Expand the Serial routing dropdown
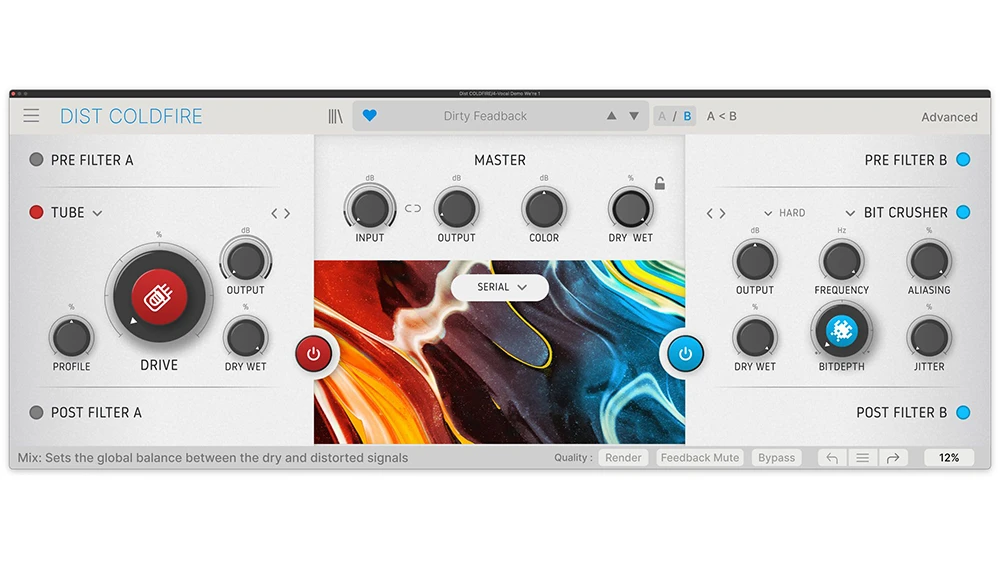The width and height of the screenshot is (1000, 562). tap(500, 287)
